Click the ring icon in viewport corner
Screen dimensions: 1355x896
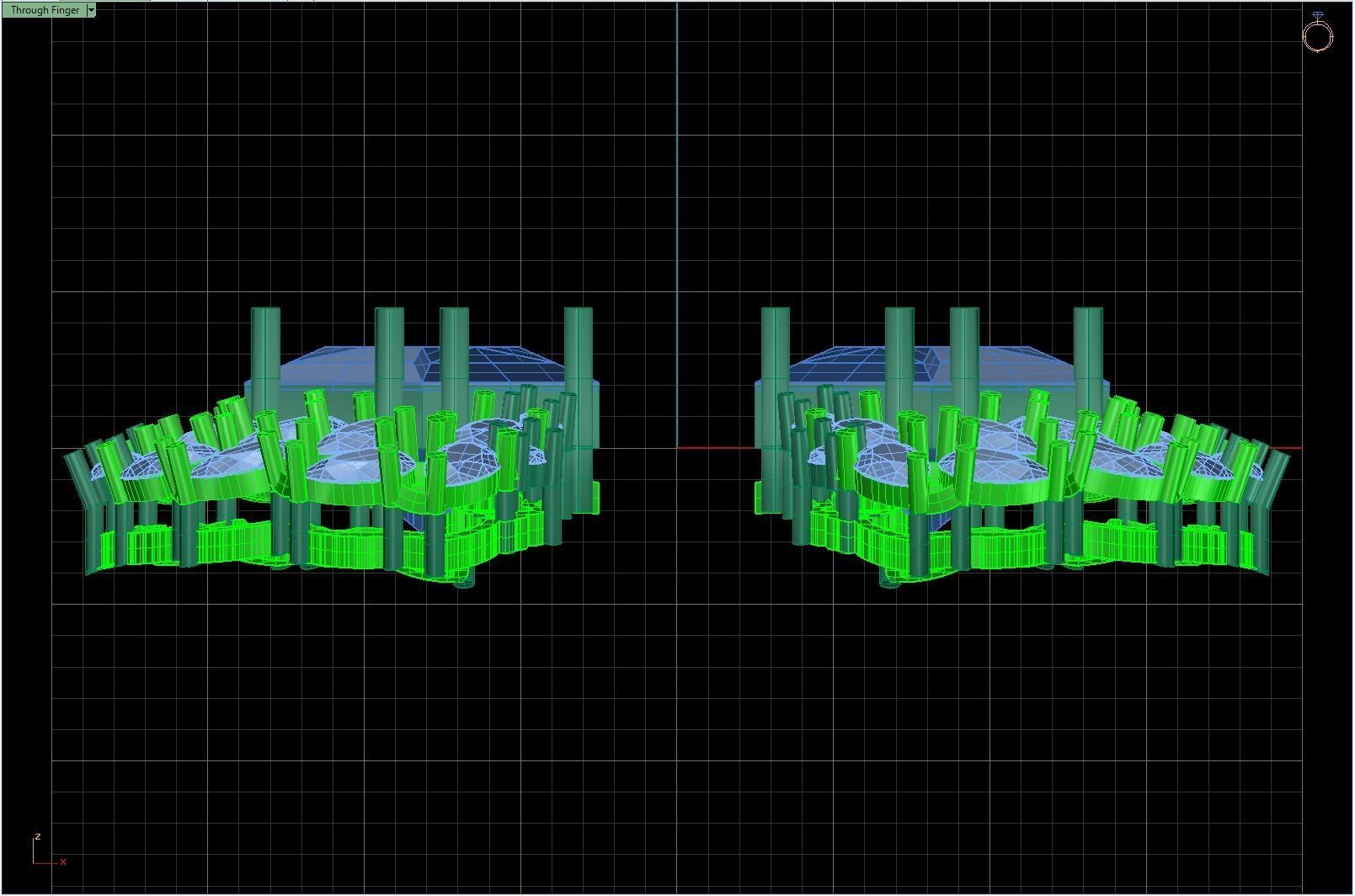[1318, 32]
